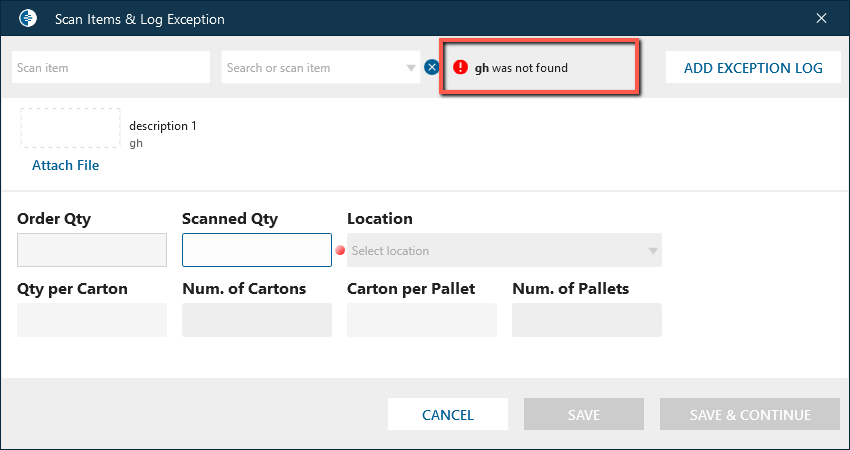850x450 pixels.
Task: Focus the Scan item text field
Action: pyautogui.click(x=111, y=68)
